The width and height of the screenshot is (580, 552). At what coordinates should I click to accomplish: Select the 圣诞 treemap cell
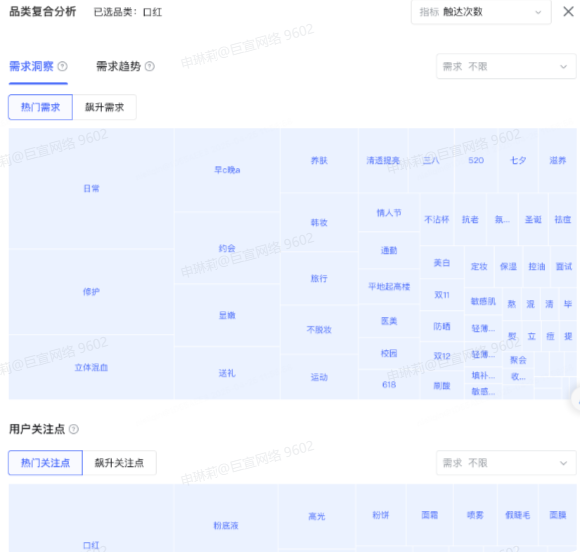pos(533,220)
